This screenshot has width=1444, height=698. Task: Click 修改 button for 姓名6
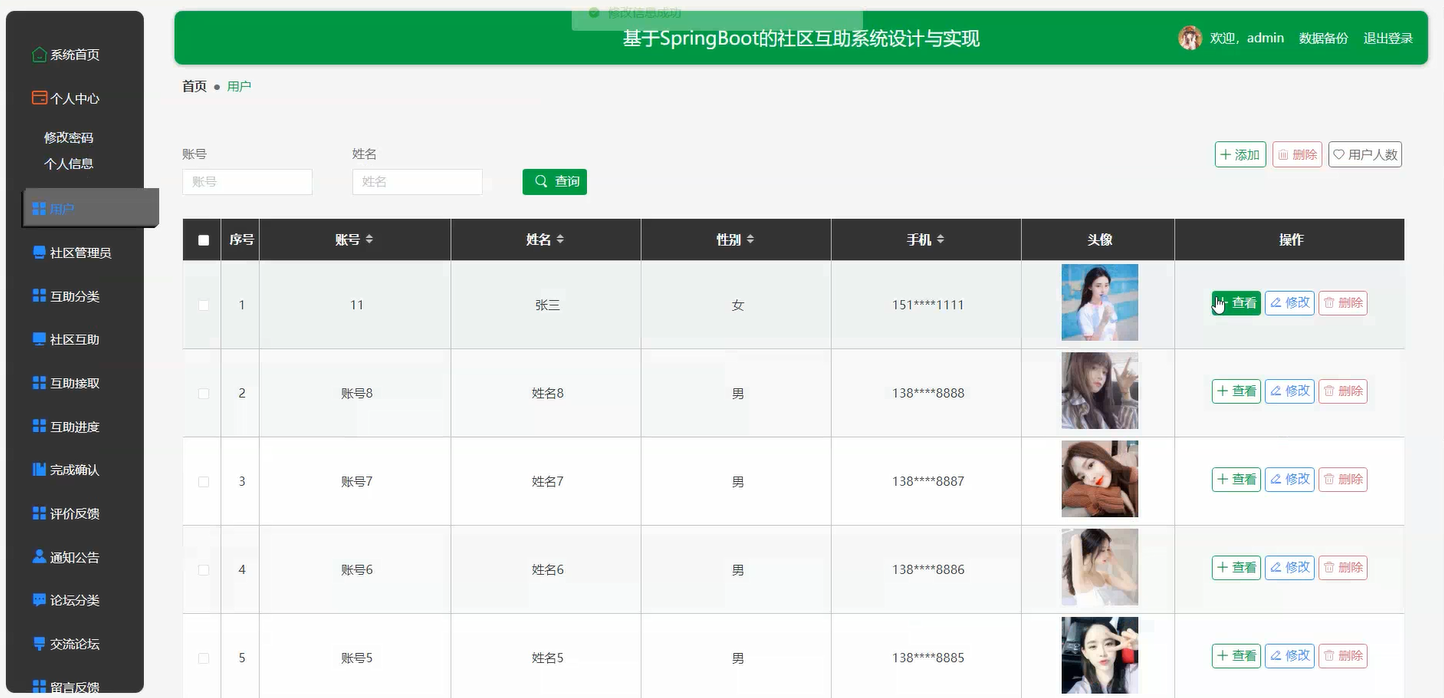click(1289, 568)
